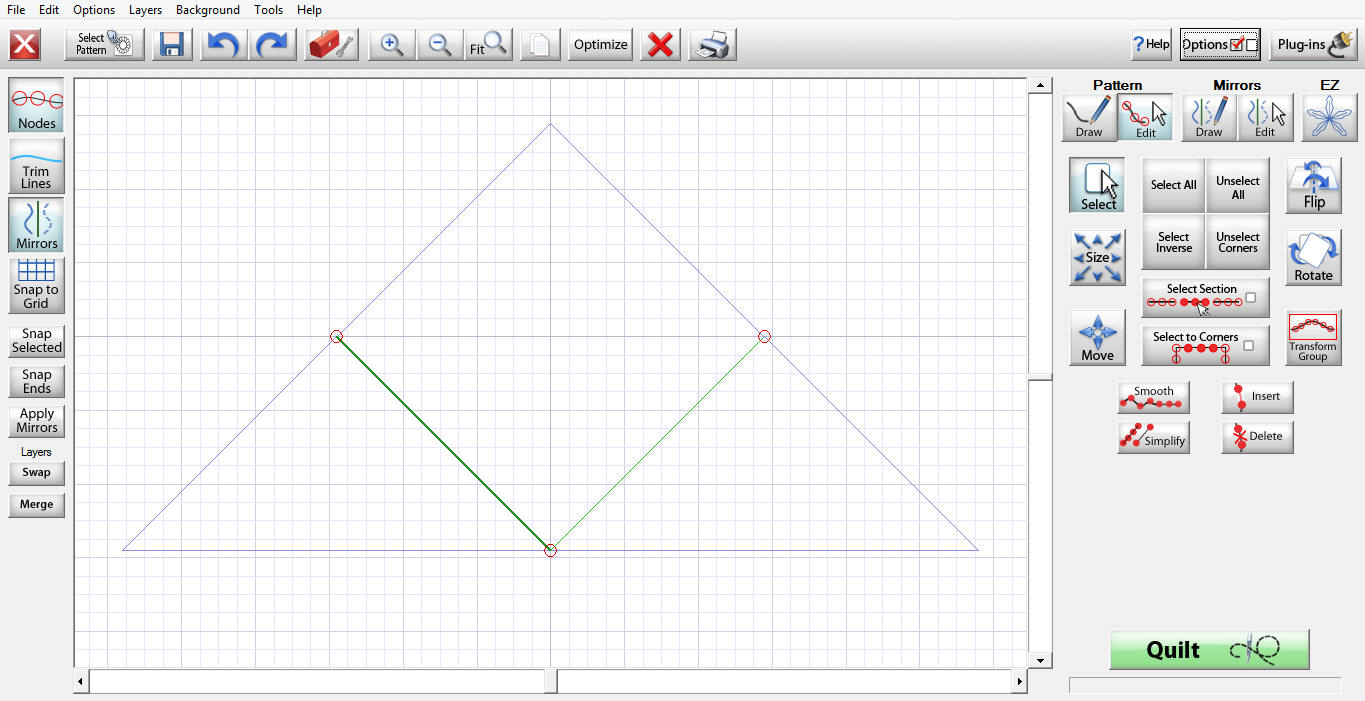
Task: Click Unselect All button
Action: (x=1238, y=185)
